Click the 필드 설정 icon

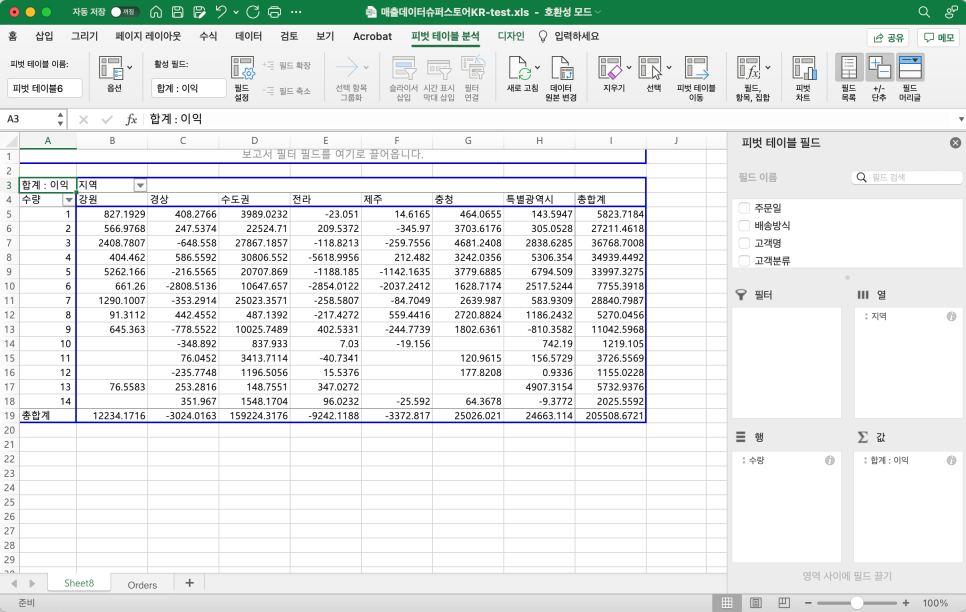242,69
